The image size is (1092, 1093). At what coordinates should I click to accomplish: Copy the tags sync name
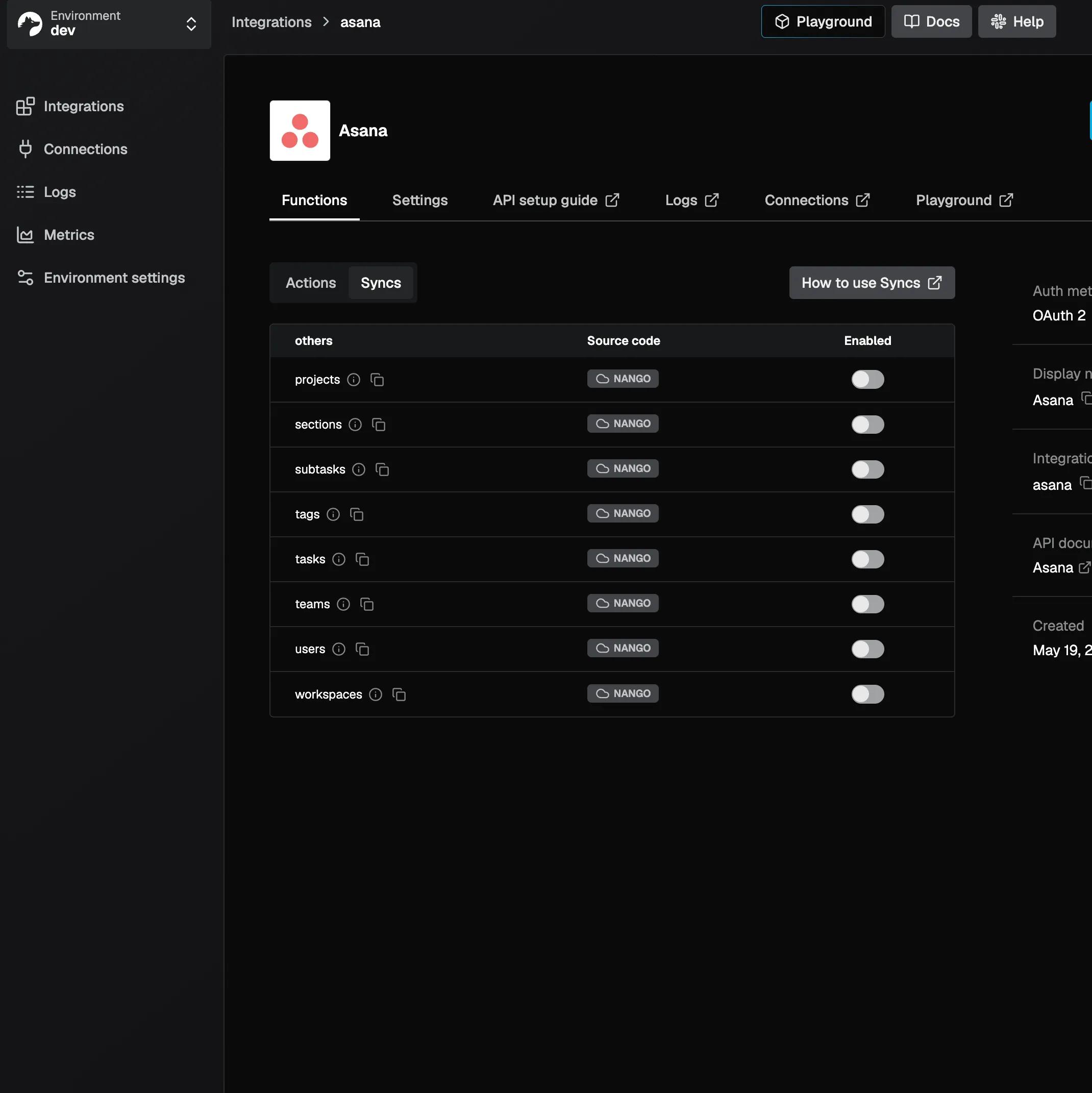tap(357, 514)
